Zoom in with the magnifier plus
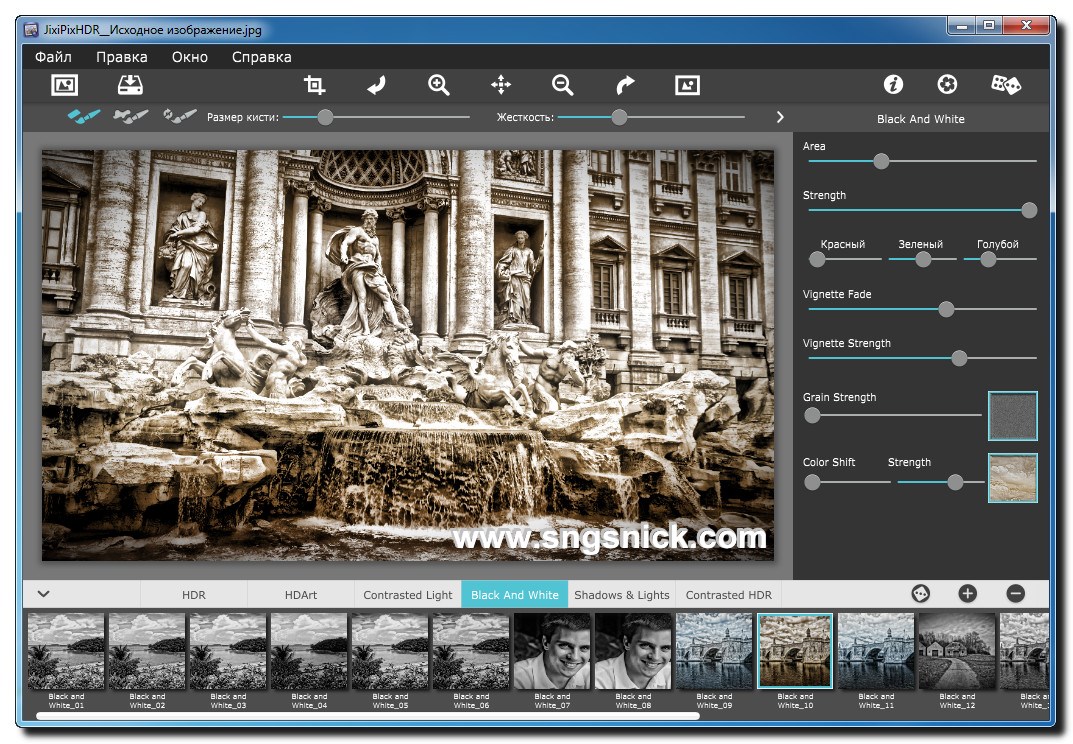This screenshot has width=1073, height=744. click(x=439, y=85)
